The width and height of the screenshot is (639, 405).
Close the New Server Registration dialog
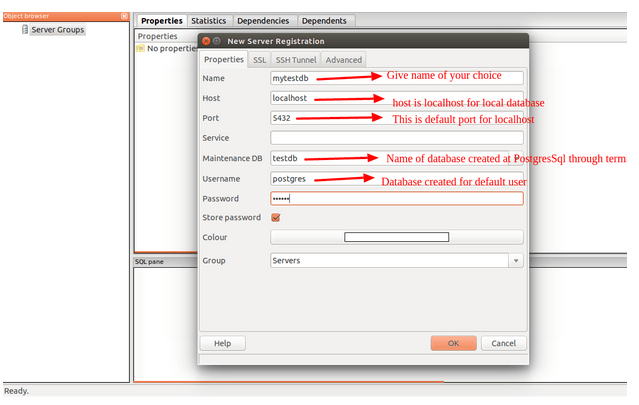click(206, 41)
